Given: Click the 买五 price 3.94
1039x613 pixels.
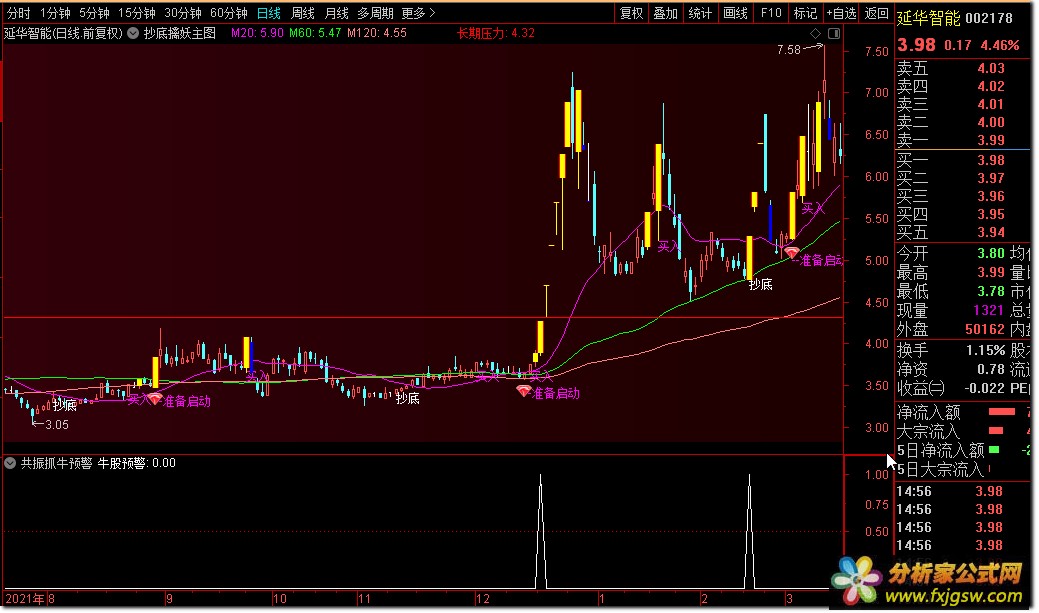Looking at the screenshot, I should tap(991, 232).
